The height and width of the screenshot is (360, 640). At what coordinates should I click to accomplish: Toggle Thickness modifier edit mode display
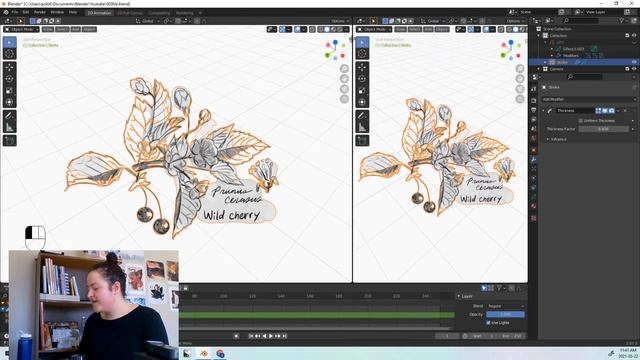[x=598, y=111]
